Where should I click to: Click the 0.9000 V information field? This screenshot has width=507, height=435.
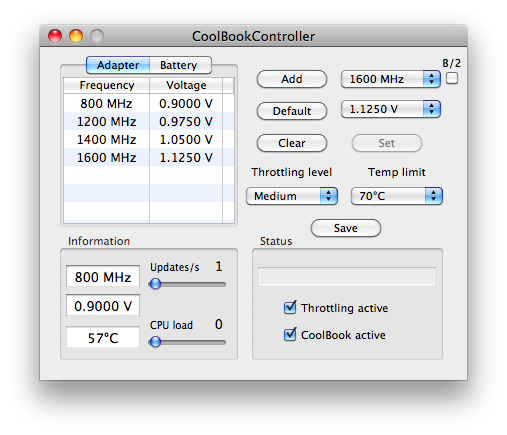[x=103, y=305]
